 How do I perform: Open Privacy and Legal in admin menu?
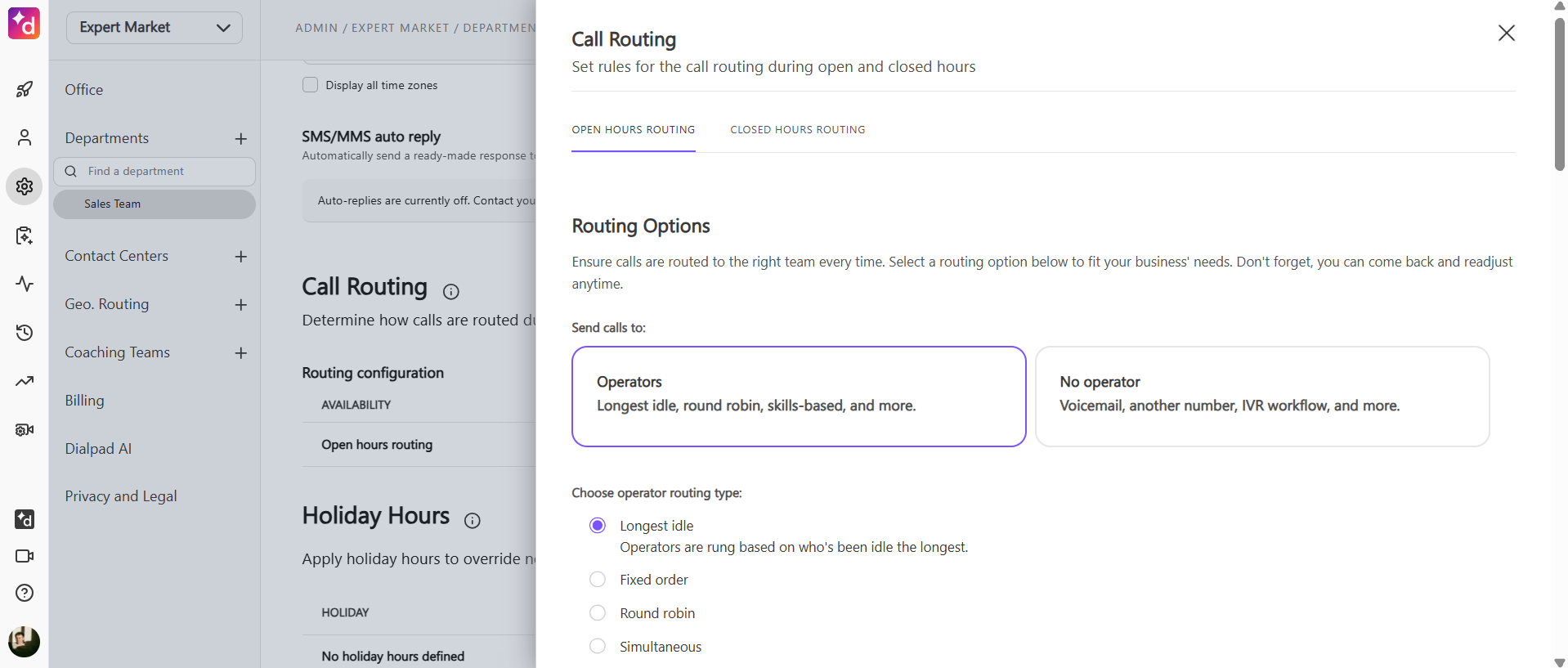click(x=121, y=496)
